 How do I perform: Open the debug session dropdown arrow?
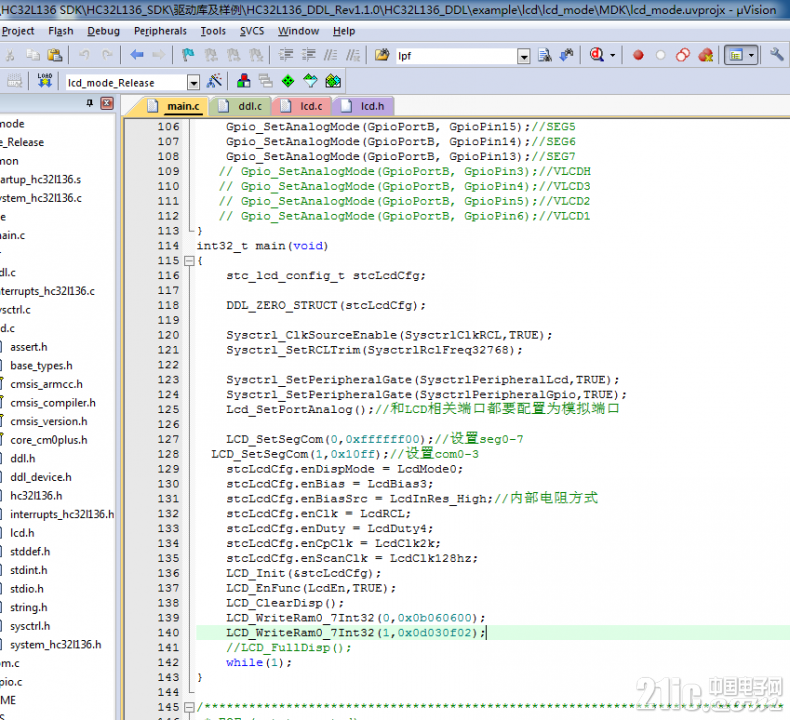(x=613, y=55)
